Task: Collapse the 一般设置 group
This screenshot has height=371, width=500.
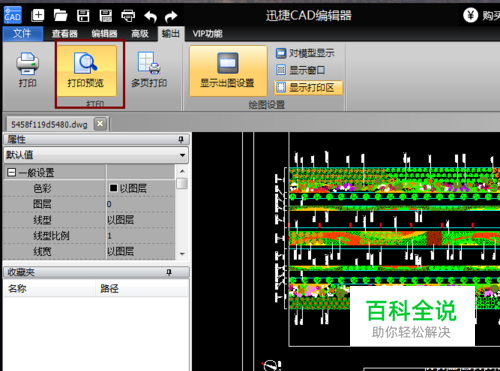Action: tap(12, 172)
